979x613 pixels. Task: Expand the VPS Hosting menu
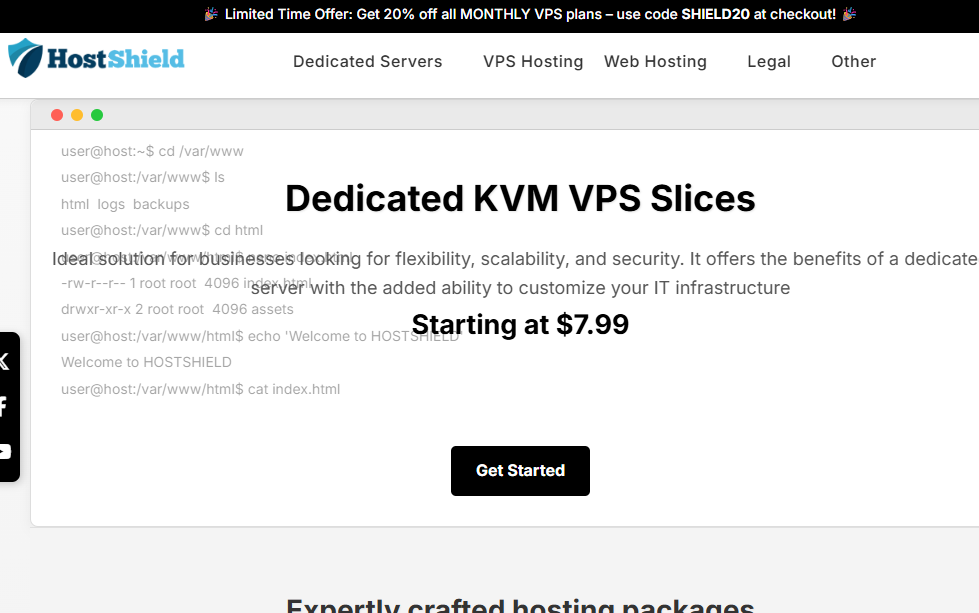pos(533,61)
